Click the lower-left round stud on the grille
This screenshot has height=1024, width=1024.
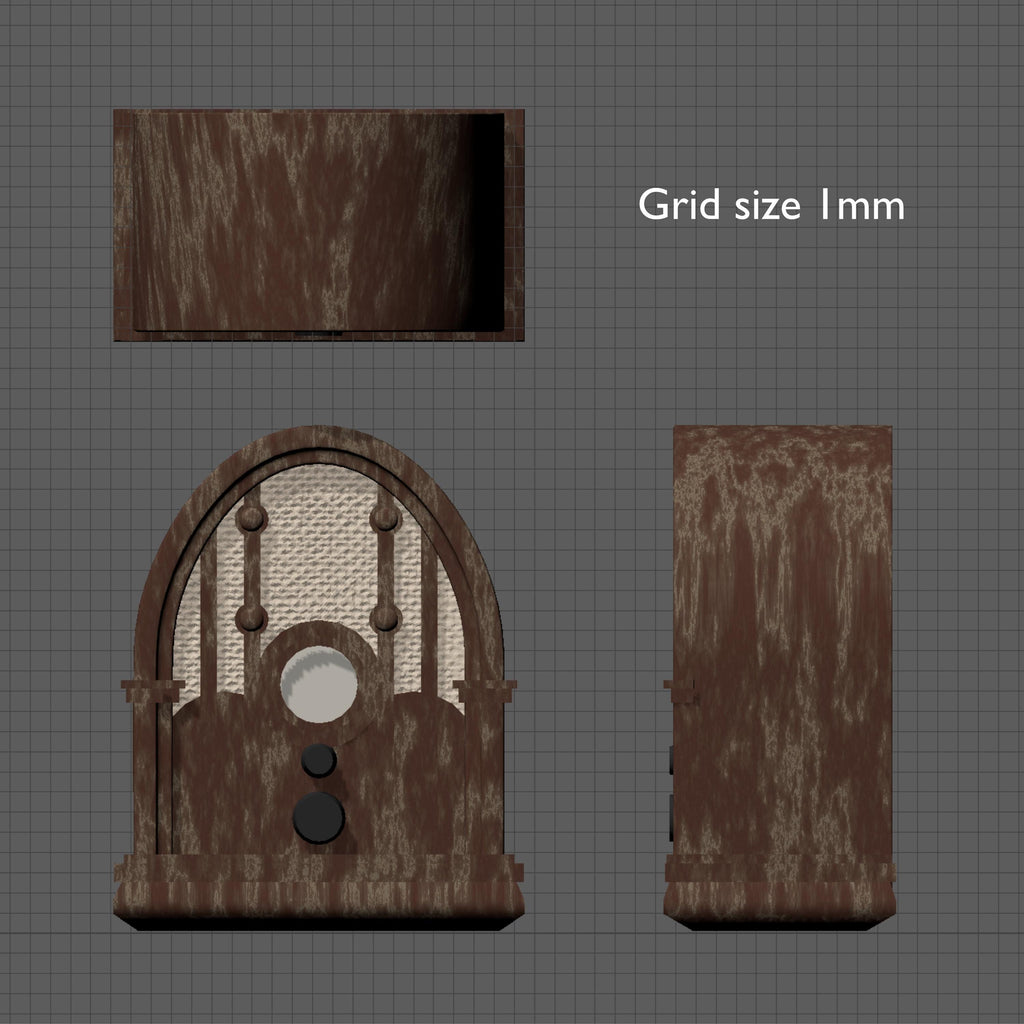[251, 618]
